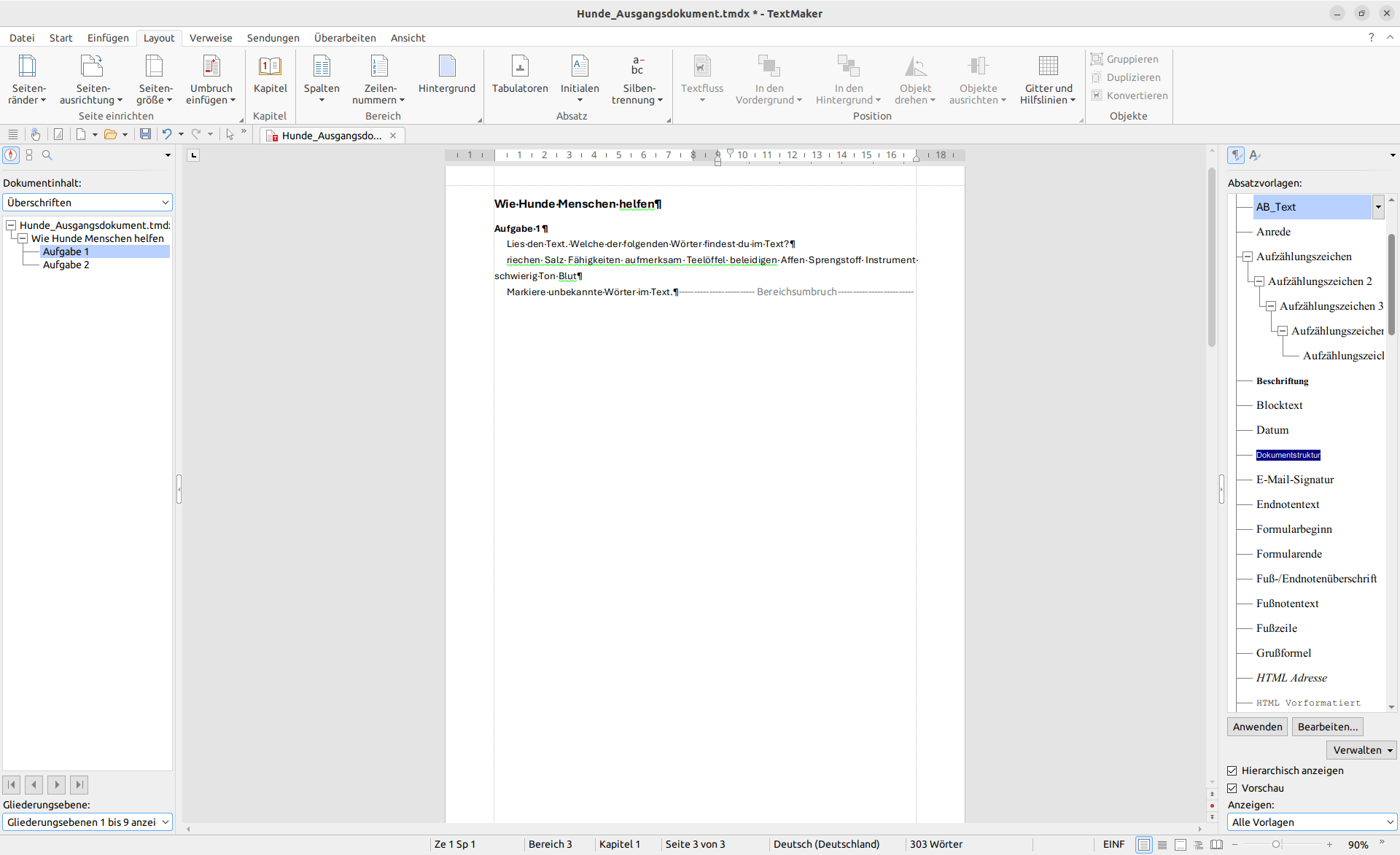Click the Anwenden button

pos(1257,727)
